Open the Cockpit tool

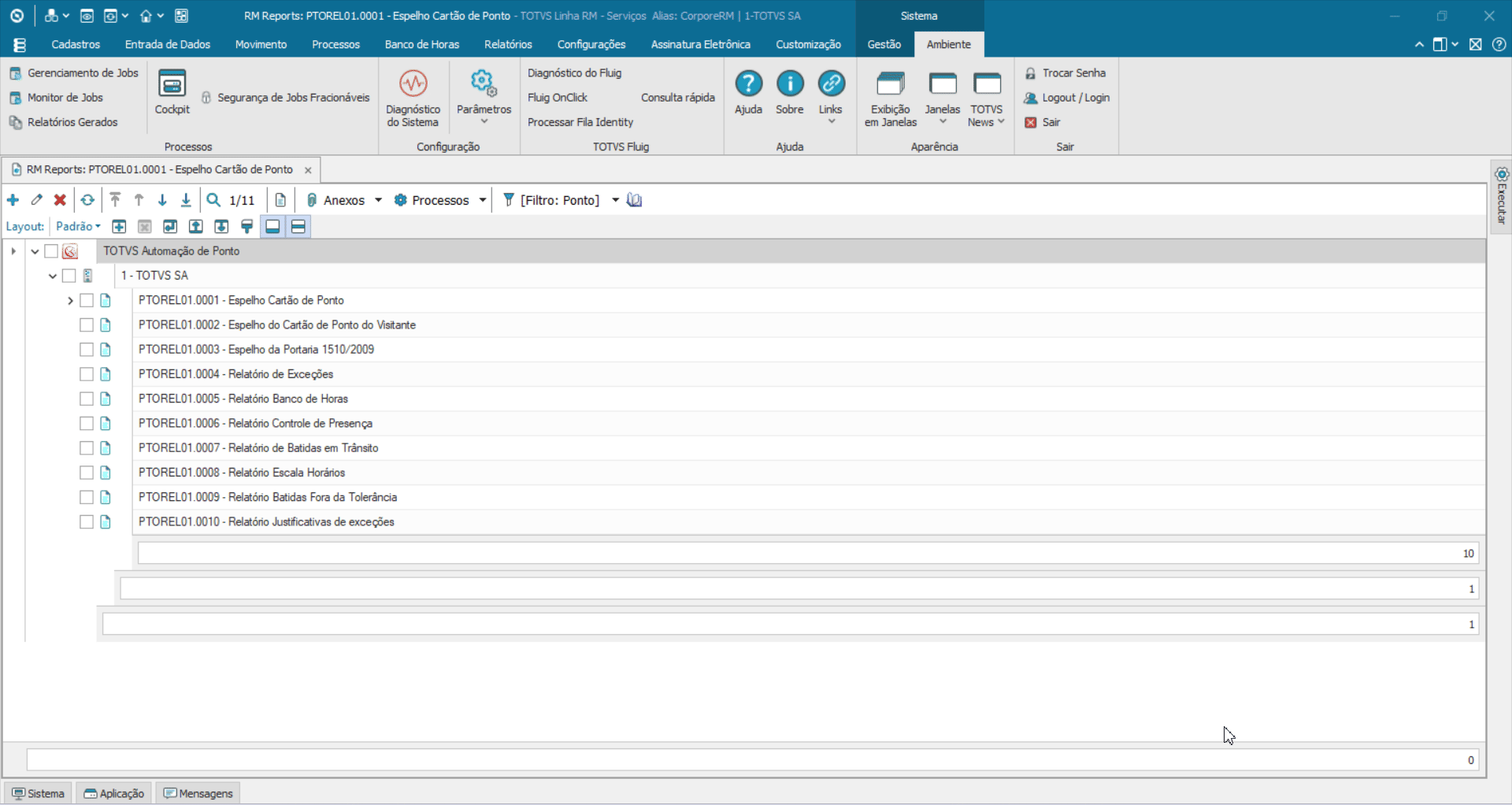[172, 92]
